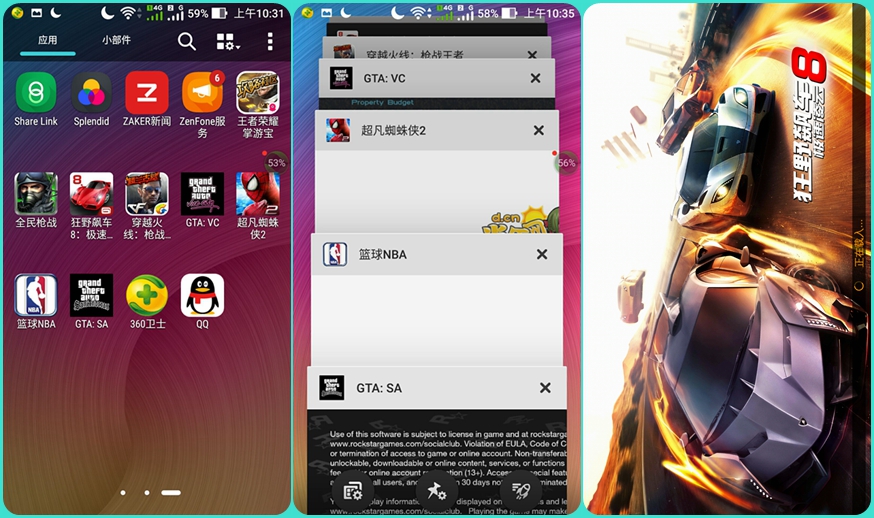The width and height of the screenshot is (874, 518).
Task: Tap the NBA logo in card header
Action: pyautogui.click(x=335, y=254)
